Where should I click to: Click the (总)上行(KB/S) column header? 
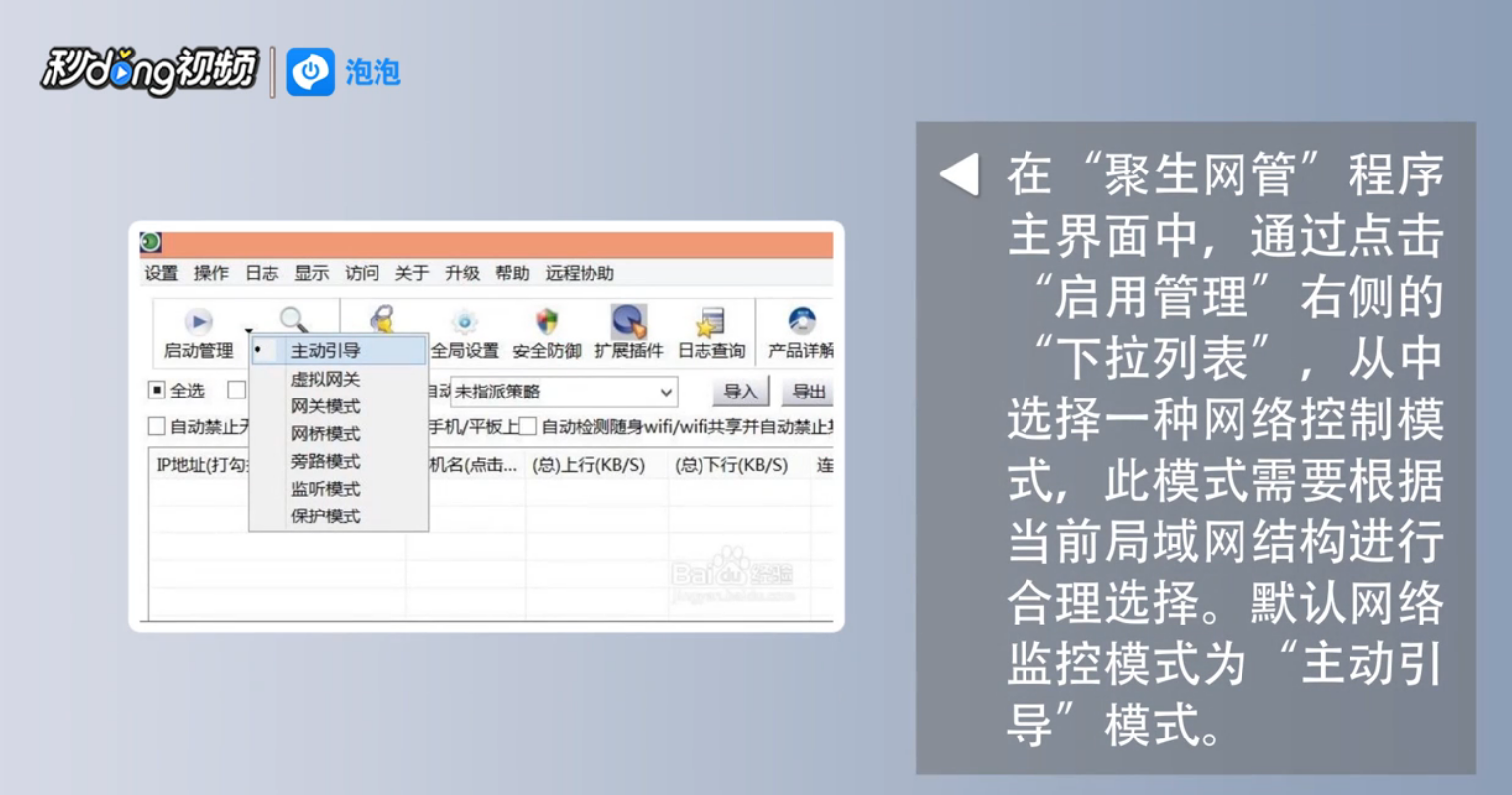589,465
